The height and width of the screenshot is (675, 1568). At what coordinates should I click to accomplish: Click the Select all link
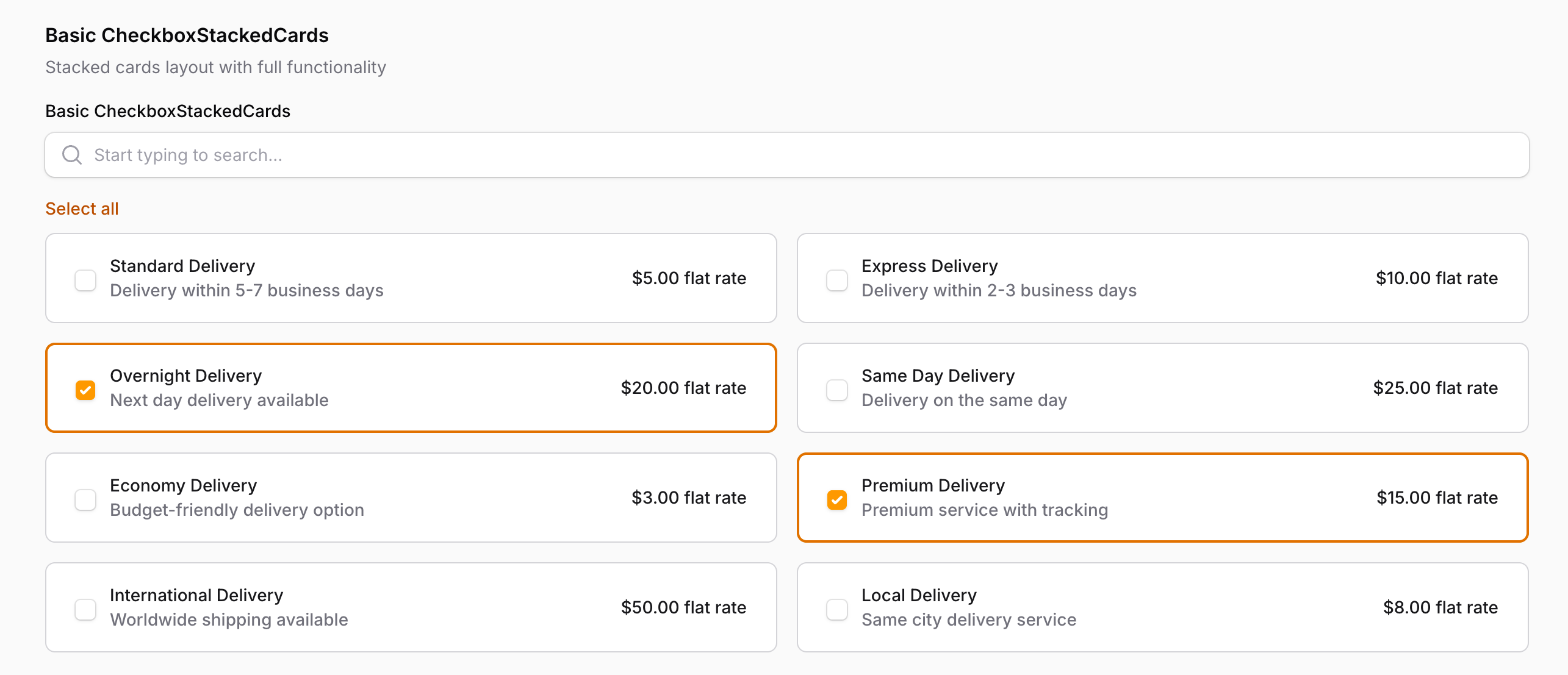coord(82,209)
